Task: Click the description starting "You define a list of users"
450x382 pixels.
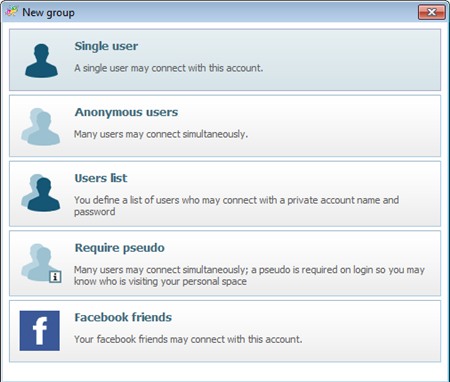Action: pos(236,206)
